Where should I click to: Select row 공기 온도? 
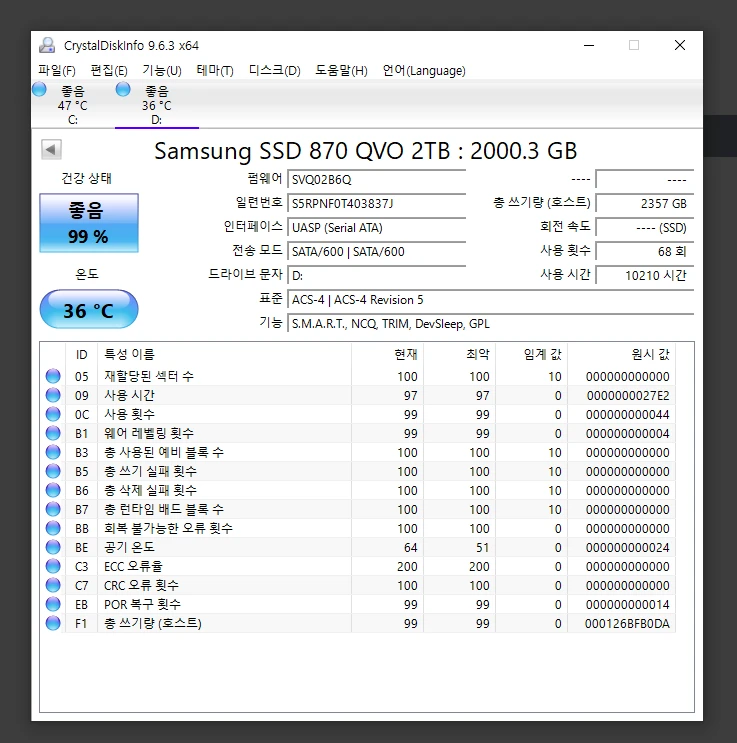[x=358, y=547]
